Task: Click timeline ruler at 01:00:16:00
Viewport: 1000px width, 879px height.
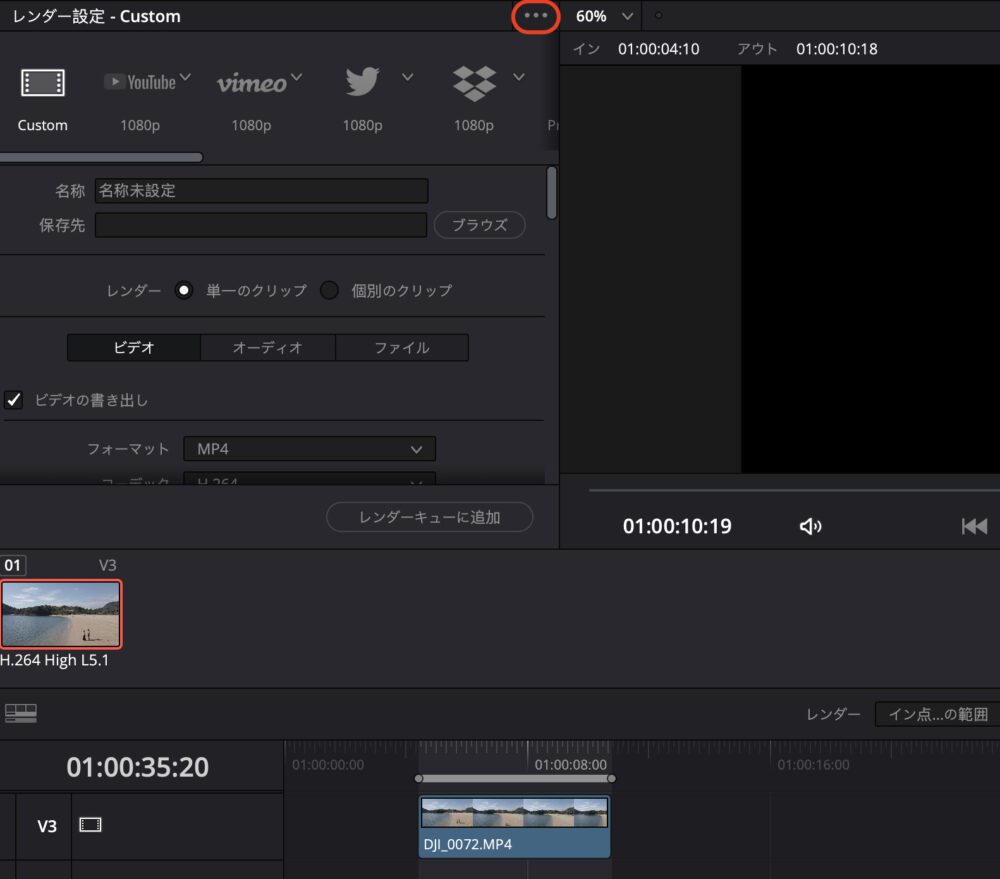Action: (x=813, y=764)
